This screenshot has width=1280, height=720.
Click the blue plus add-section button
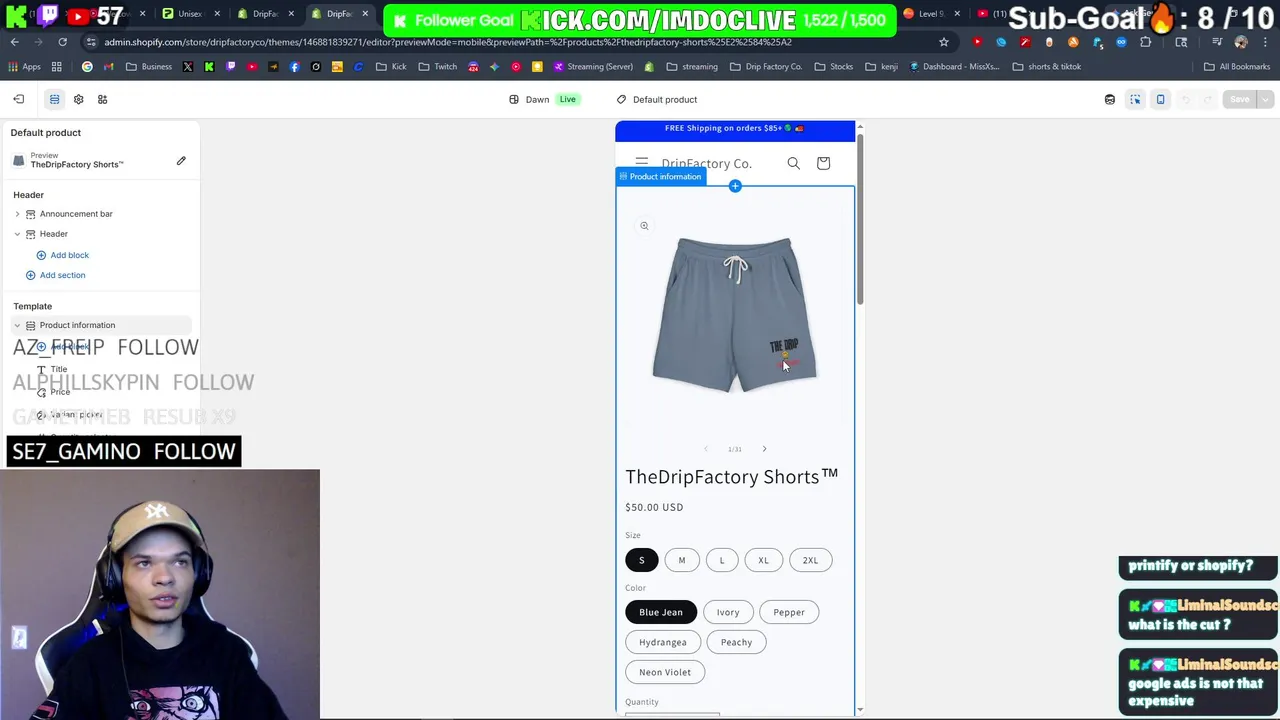click(735, 186)
